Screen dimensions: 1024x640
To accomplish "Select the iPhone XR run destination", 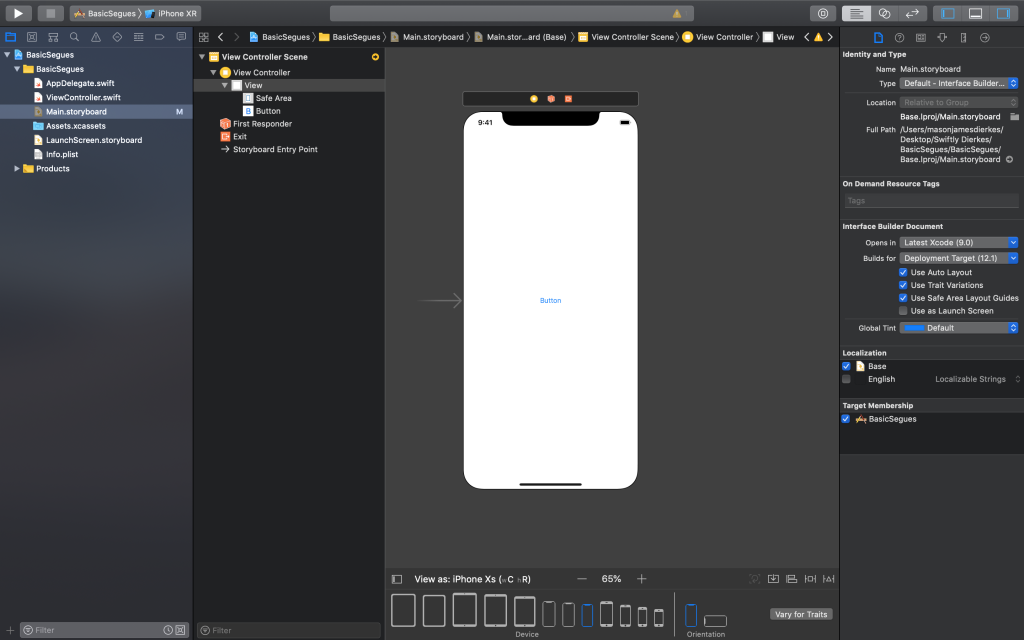I will tap(171, 13).
